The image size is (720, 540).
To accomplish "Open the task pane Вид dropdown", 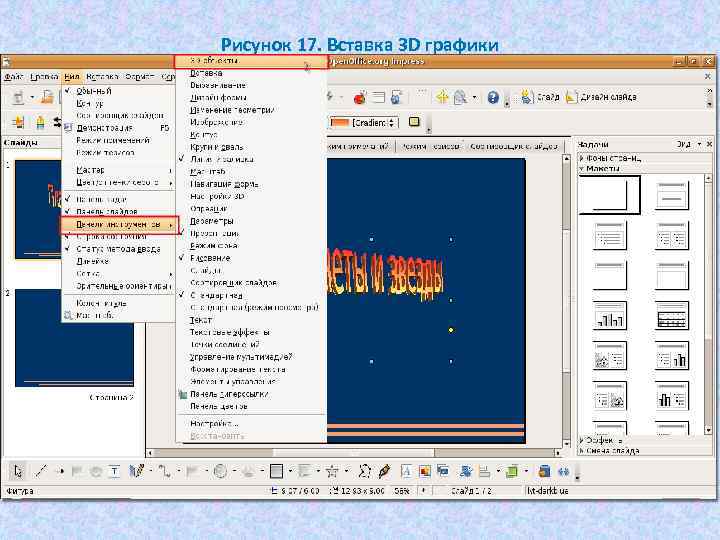I will pos(688,144).
